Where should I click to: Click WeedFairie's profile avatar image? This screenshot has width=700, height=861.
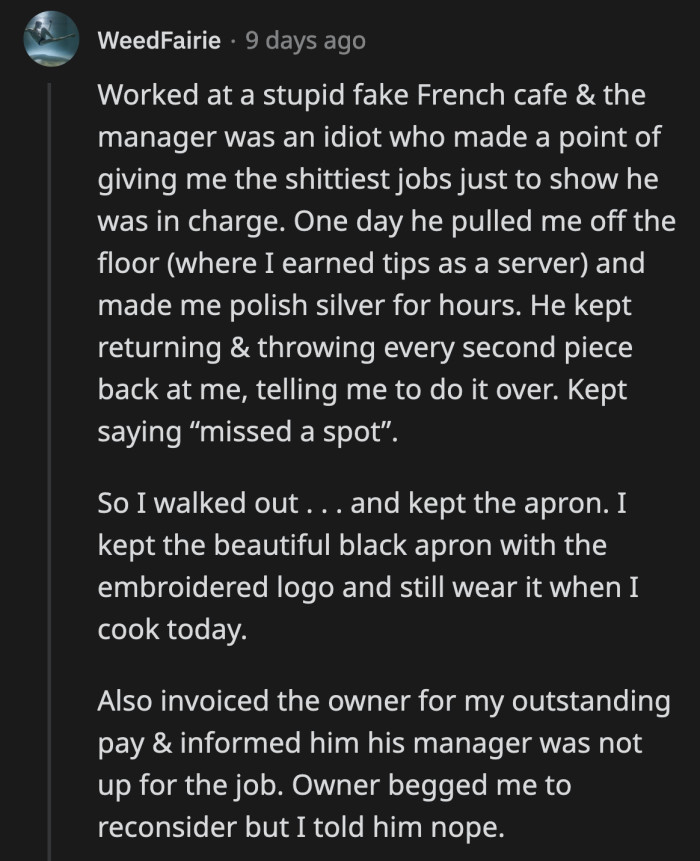point(49,41)
